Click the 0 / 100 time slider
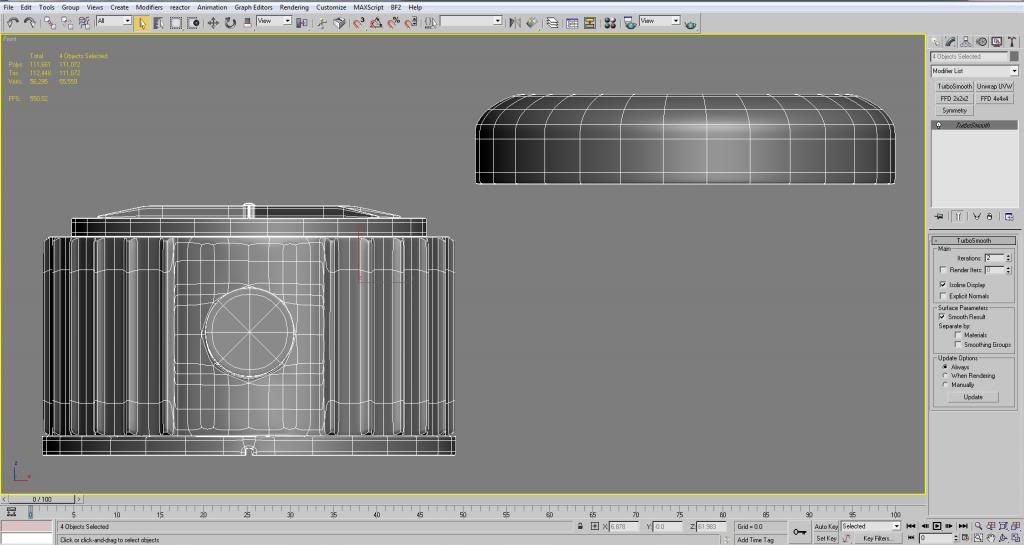The height and width of the screenshot is (545, 1024). [x=42, y=498]
